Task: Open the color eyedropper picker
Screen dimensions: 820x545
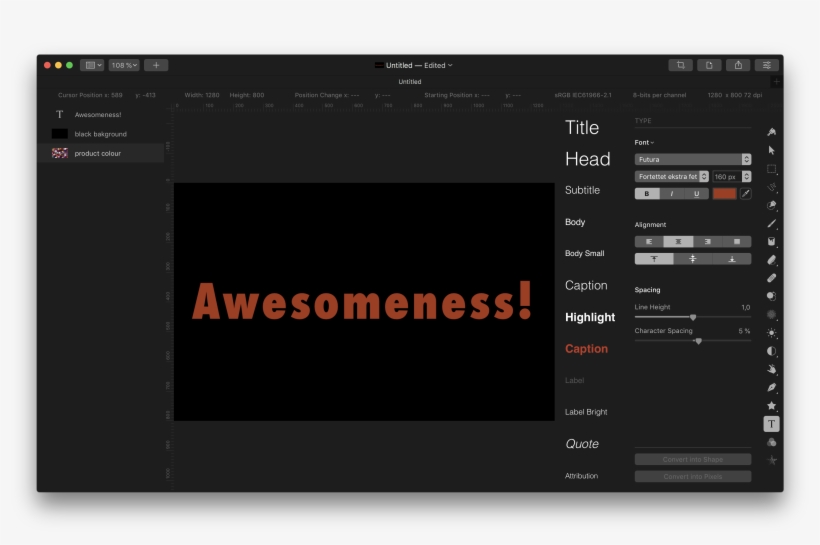Action: [x=745, y=193]
